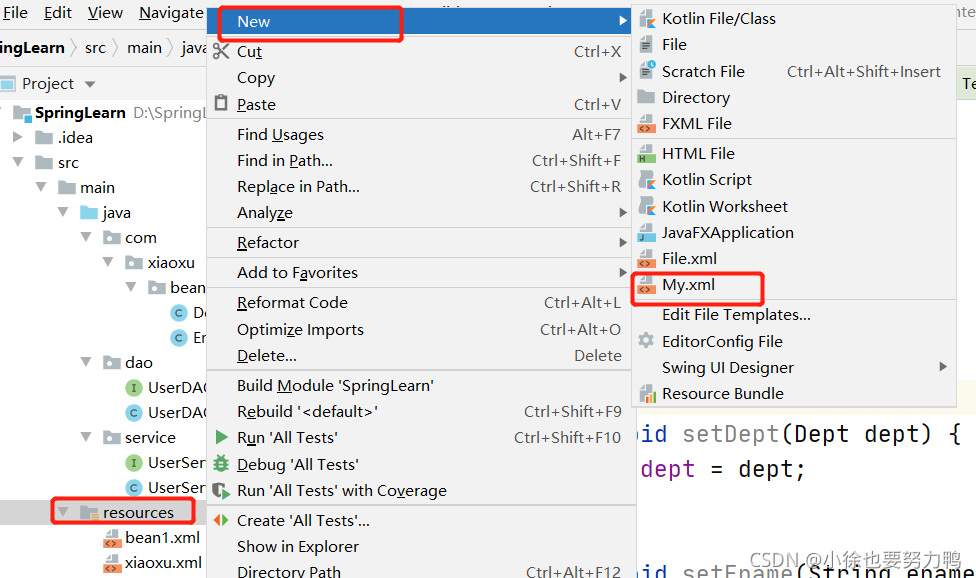The image size is (976, 578).
Task: Select Refactor submenu entry
Action: click(x=419, y=243)
